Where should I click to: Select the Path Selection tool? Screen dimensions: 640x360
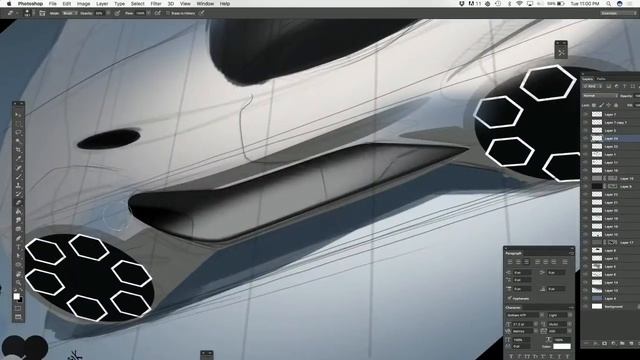click(x=18, y=256)
